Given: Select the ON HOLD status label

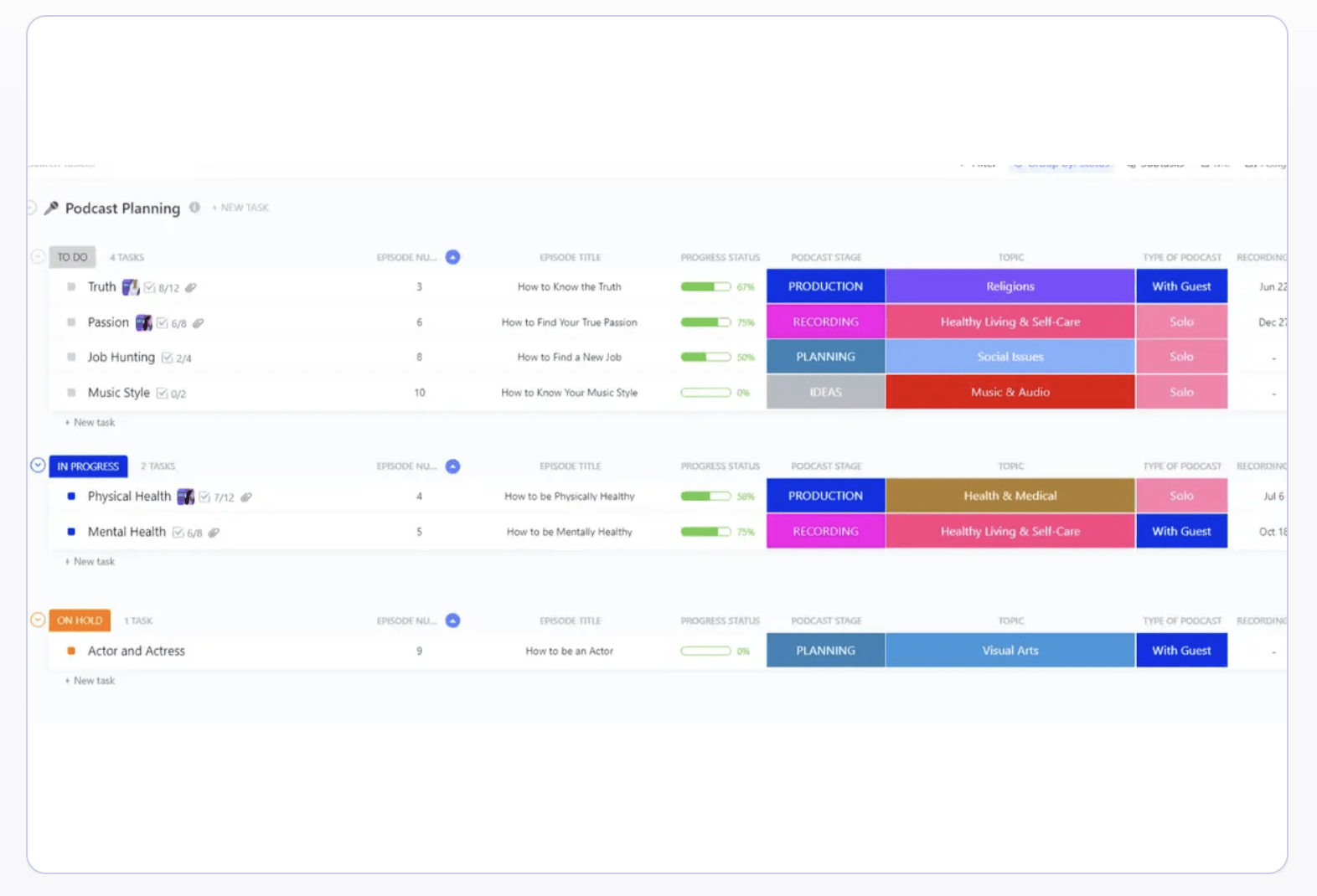Looking at the screenshot, I should point(80,621).
